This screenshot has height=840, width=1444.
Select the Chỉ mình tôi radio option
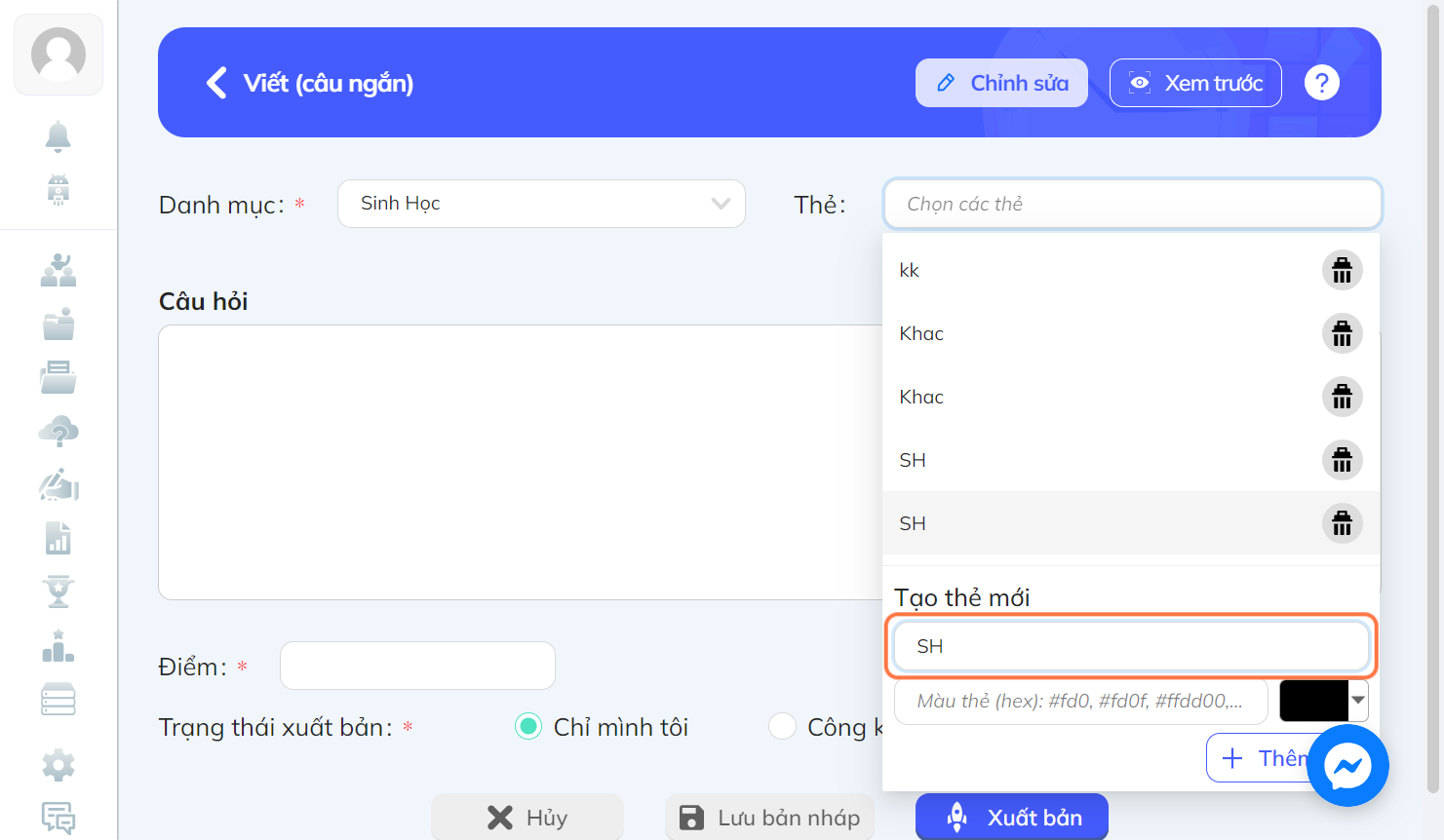coord(528,727)
